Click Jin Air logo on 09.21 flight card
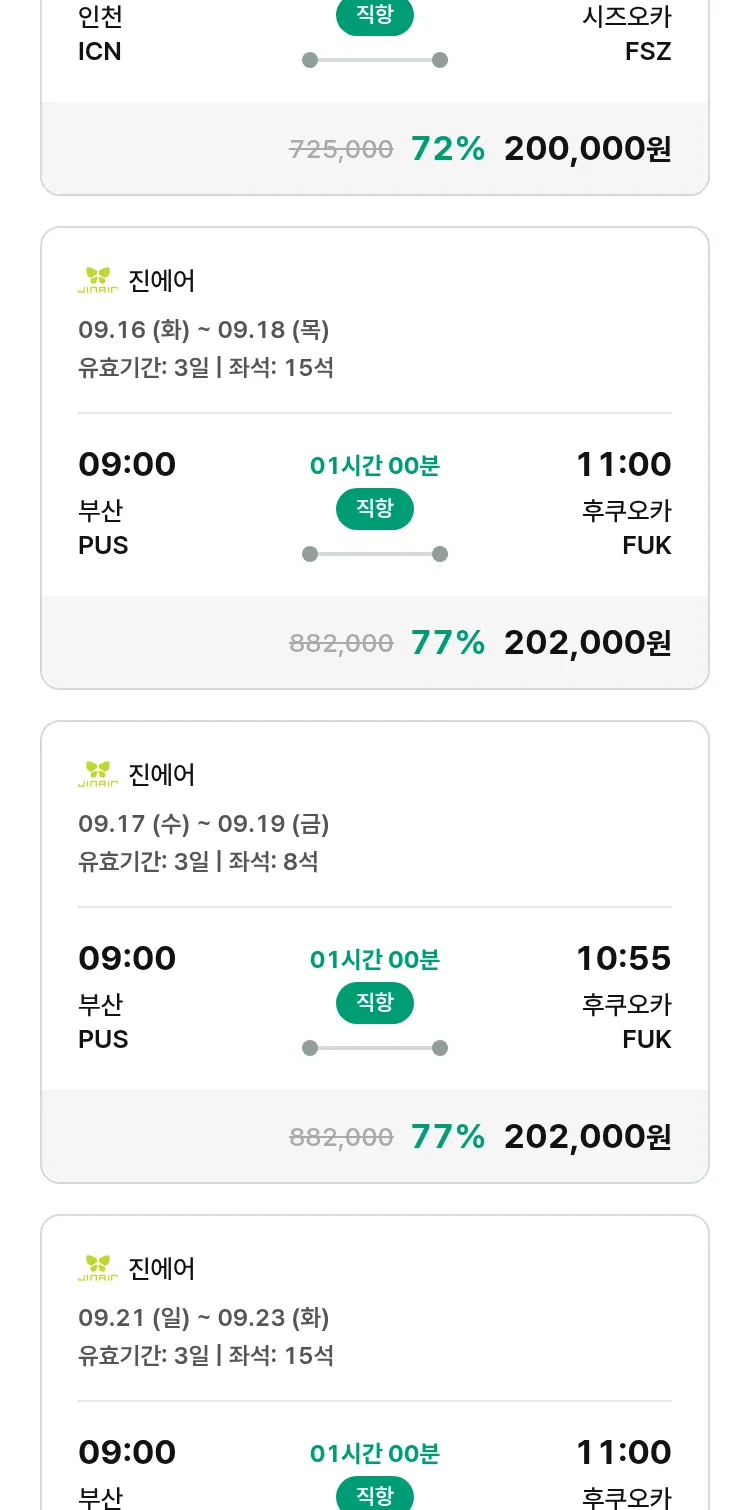Screen dimensions: 750x1510 coord(98,1269)
